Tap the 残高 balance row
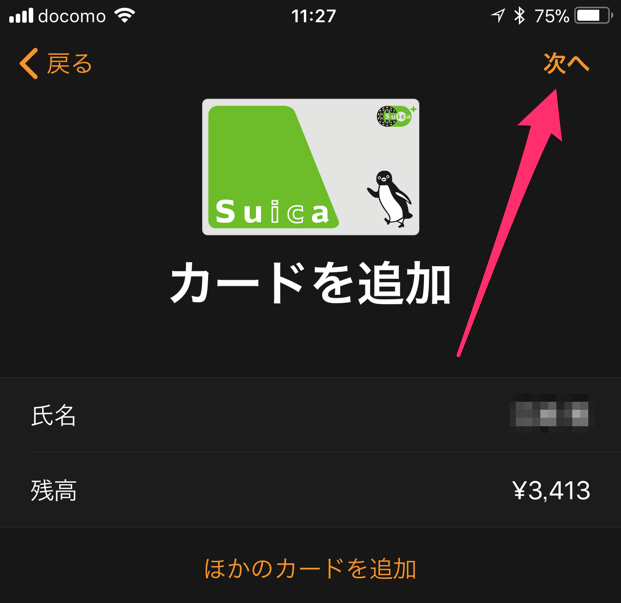 coord(310,490)
